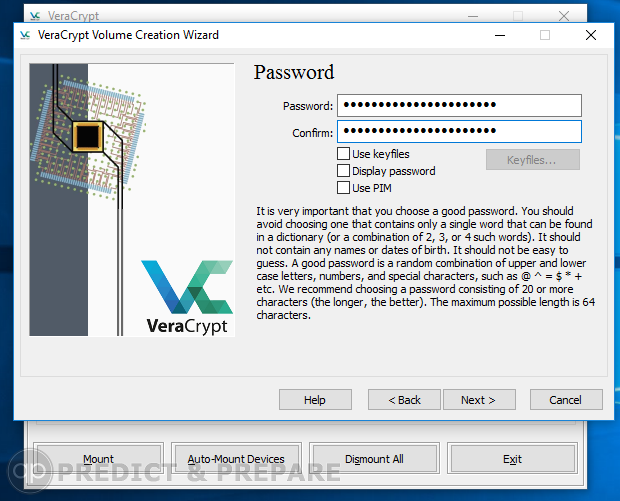Click Exit in VeraCrypt main window
620x501 pixels.
(x=512, y=459)
